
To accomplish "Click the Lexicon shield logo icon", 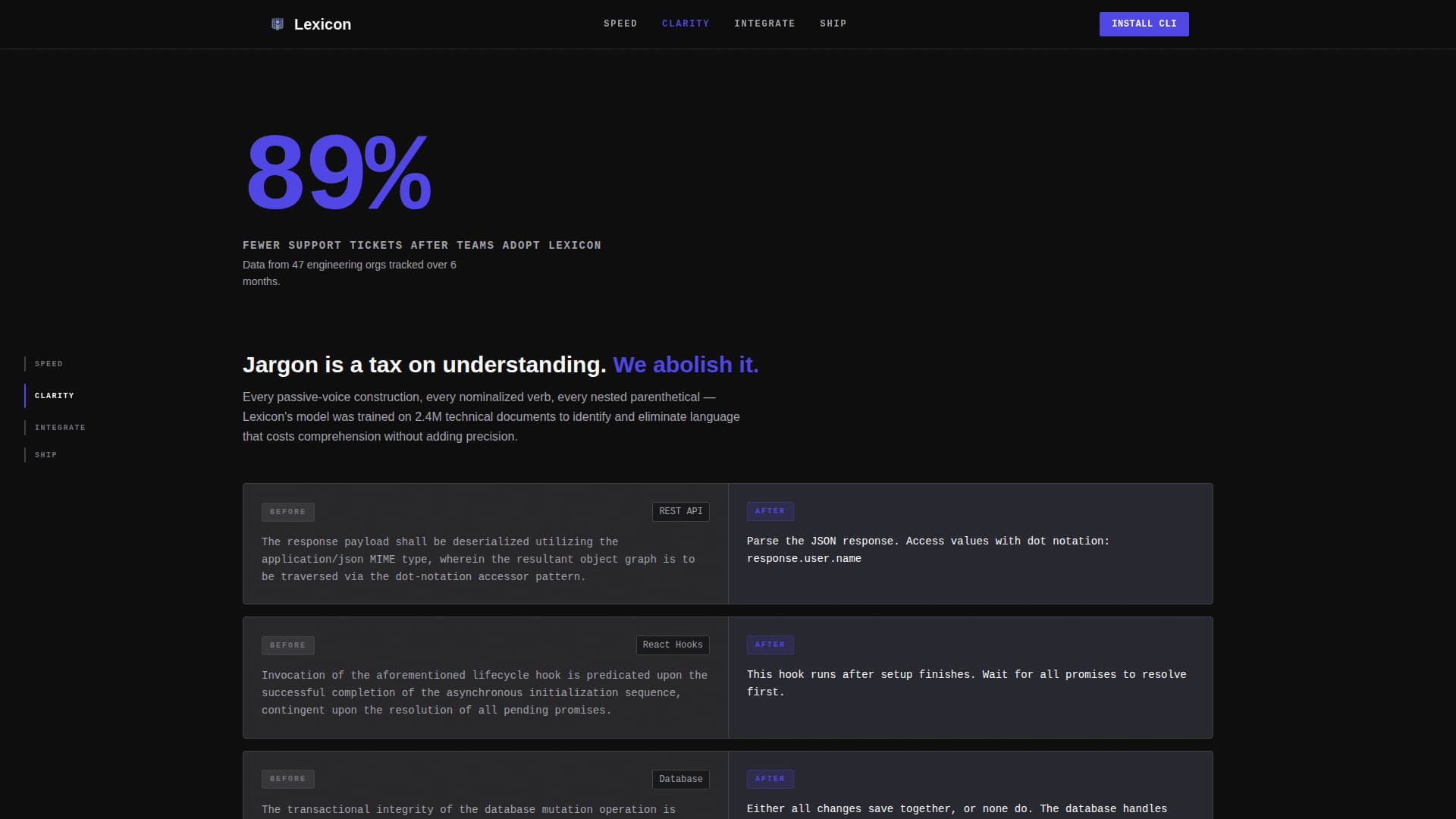I will coord(278,24).
